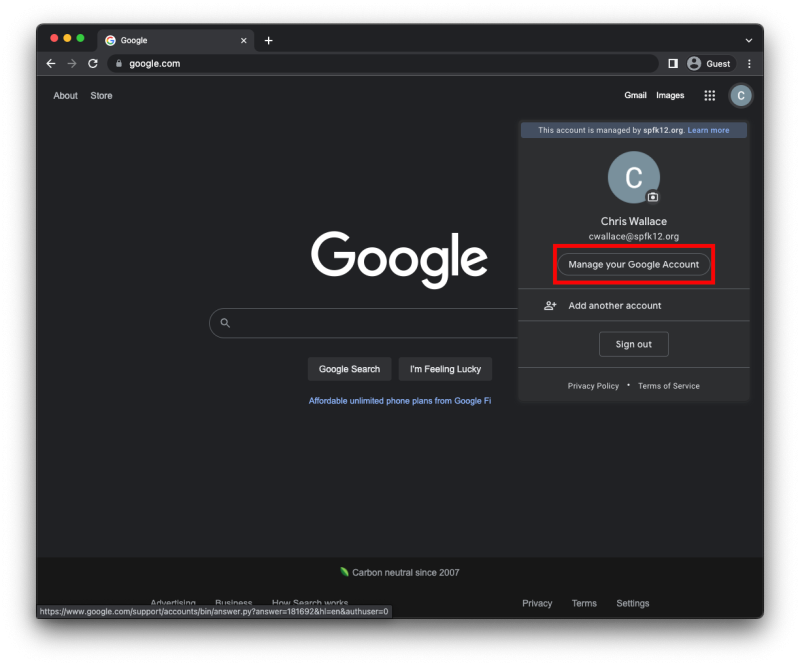Open the browser side panel
The width and height of the screenshot is (800, 666).
[x=673, y=63]
